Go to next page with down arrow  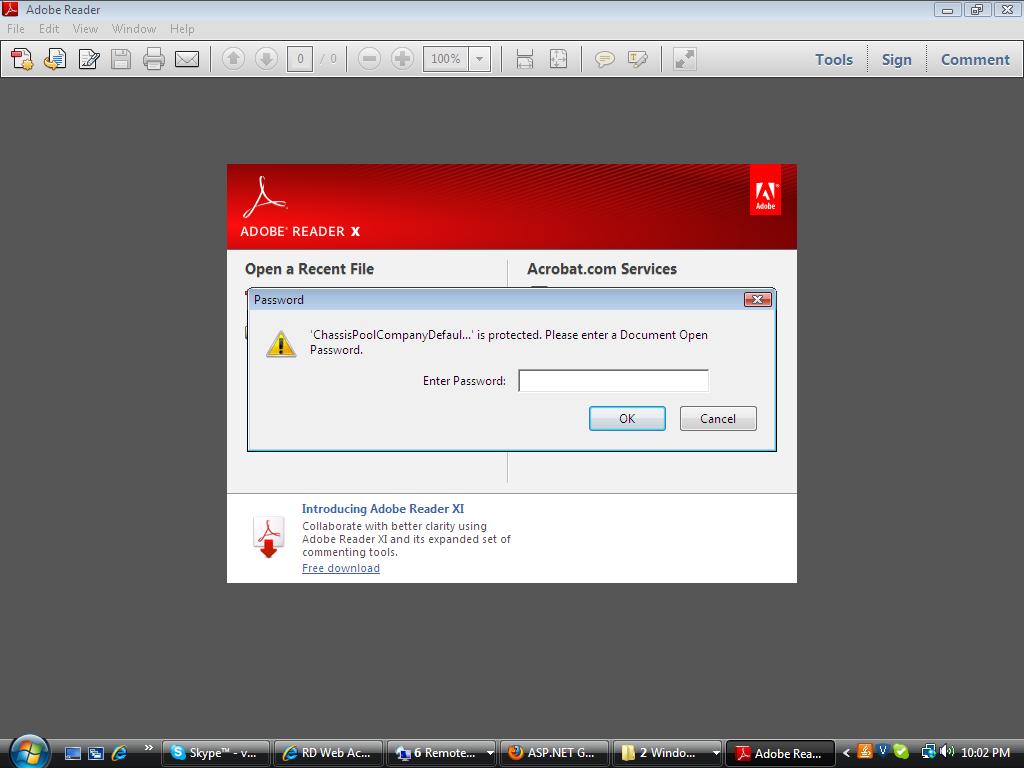pos(266,59)
